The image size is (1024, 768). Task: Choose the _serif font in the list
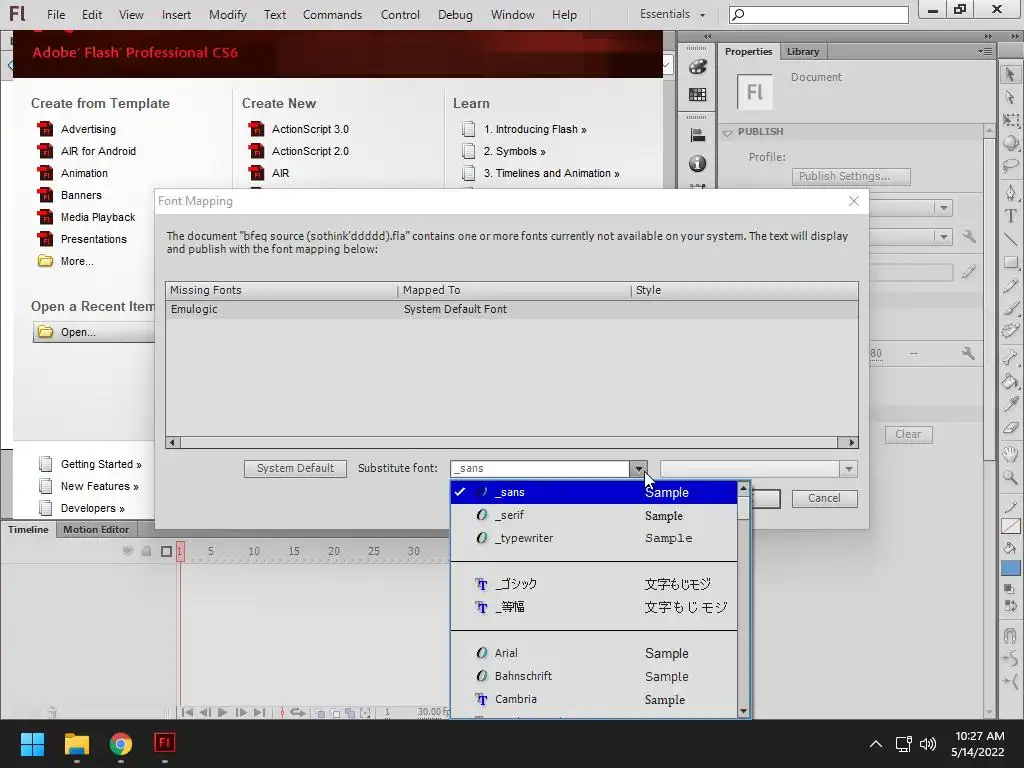coord(594,515)
